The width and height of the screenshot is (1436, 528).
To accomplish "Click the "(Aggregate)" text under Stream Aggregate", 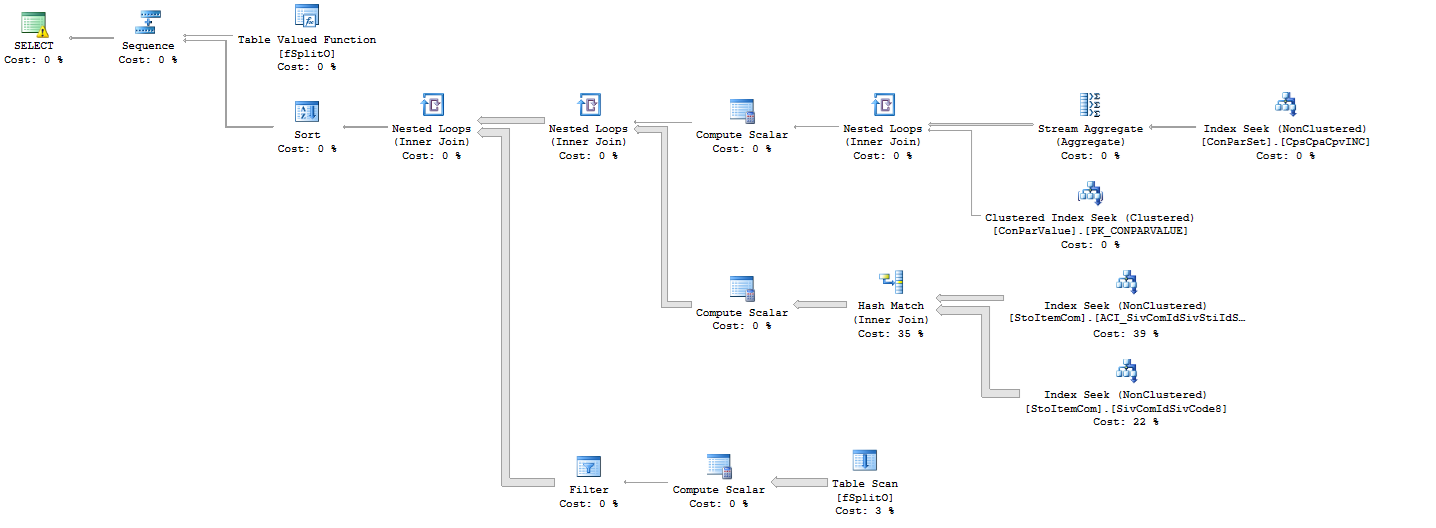I will click(x=1090, y=142).
